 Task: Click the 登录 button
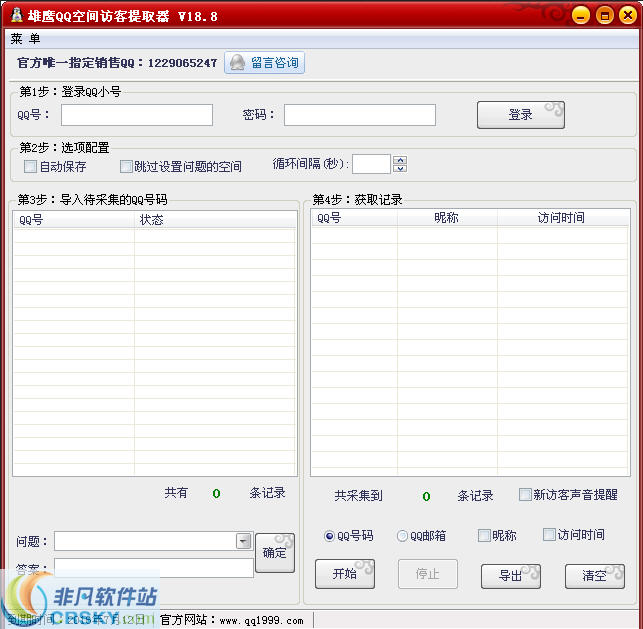click(x=520, y=115)
